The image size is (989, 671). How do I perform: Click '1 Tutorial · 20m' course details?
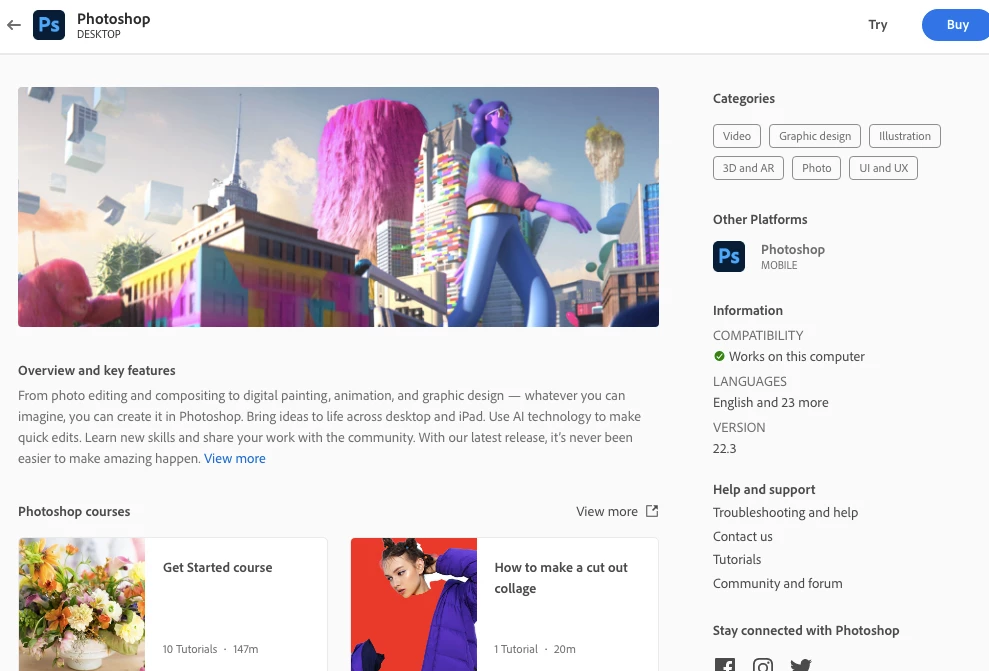click(x=535, y=649)
